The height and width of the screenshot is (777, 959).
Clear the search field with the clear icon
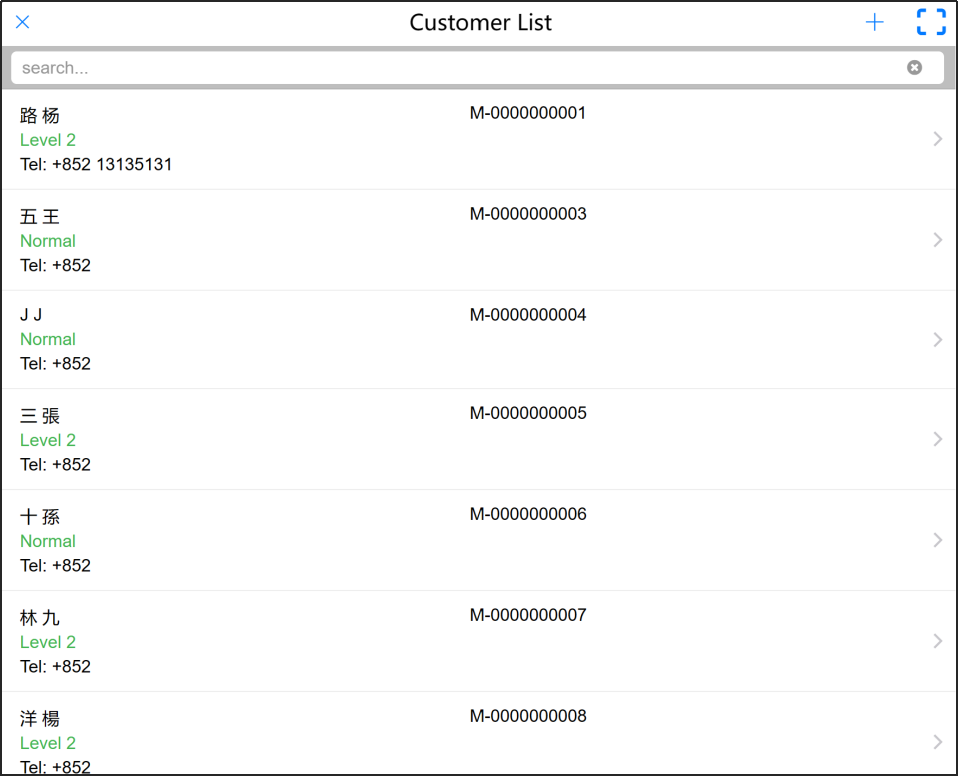coord(914,67)
